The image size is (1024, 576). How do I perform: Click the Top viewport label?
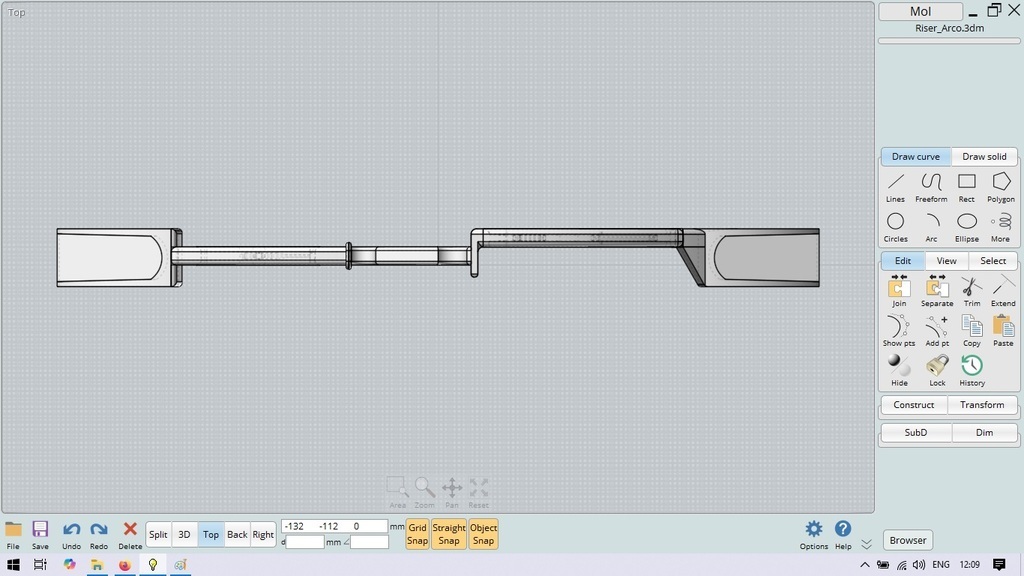16,12
